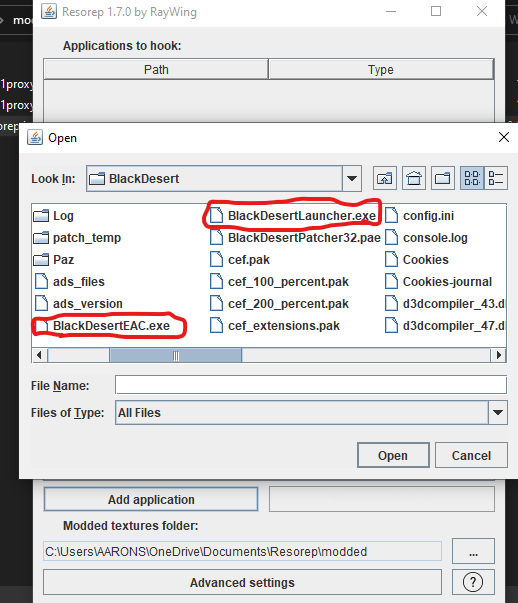Click the Home directory icon
Viewport: 518px width, 603px height.
414,178
